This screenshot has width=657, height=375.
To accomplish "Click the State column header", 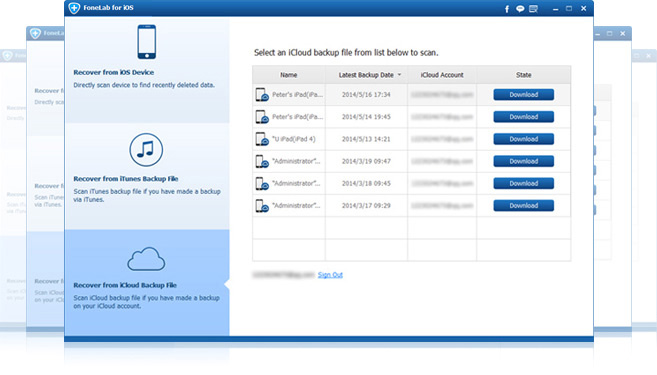I will [x=524, y=75].
